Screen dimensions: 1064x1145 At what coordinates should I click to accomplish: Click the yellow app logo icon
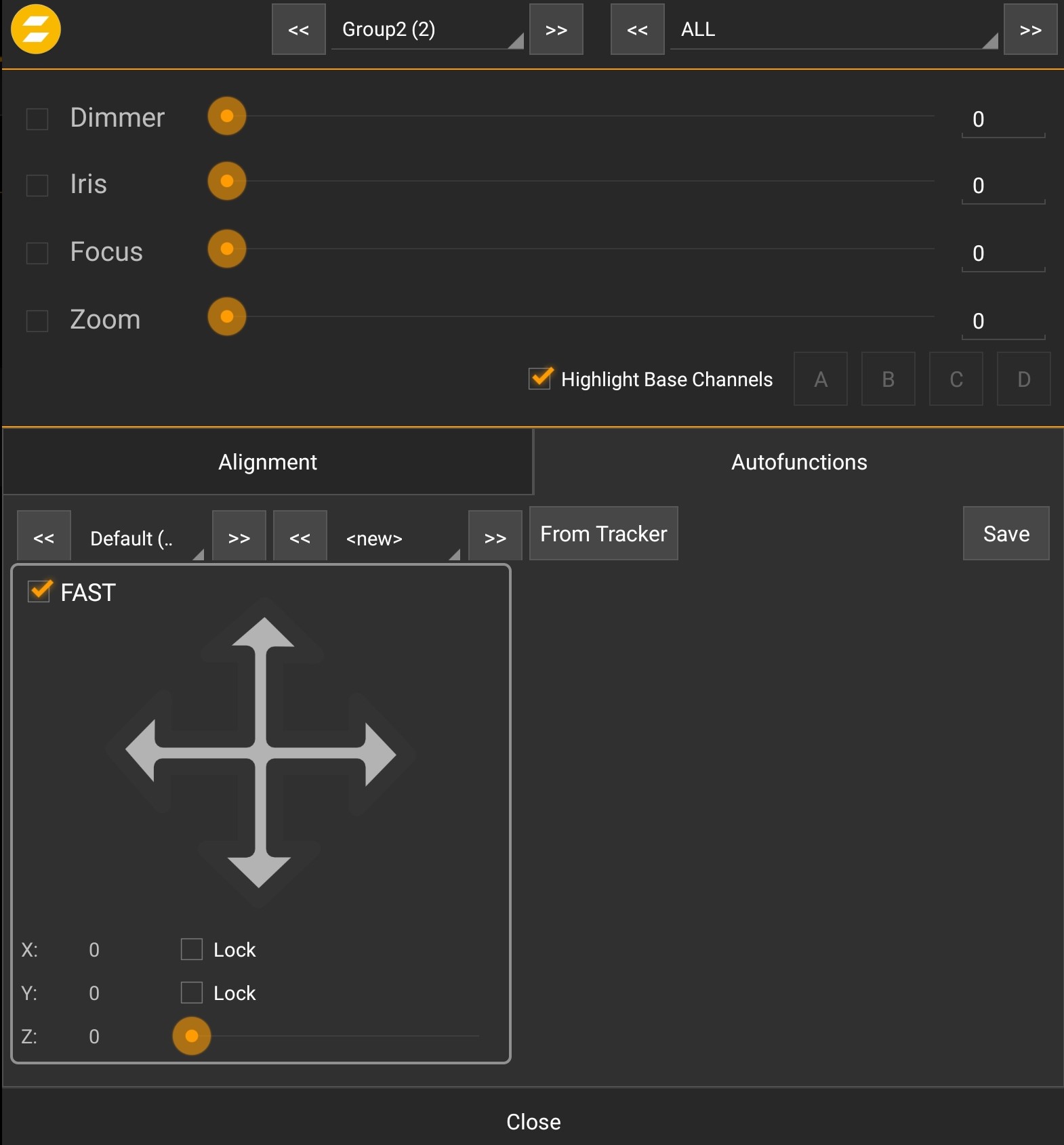point(36,29)
